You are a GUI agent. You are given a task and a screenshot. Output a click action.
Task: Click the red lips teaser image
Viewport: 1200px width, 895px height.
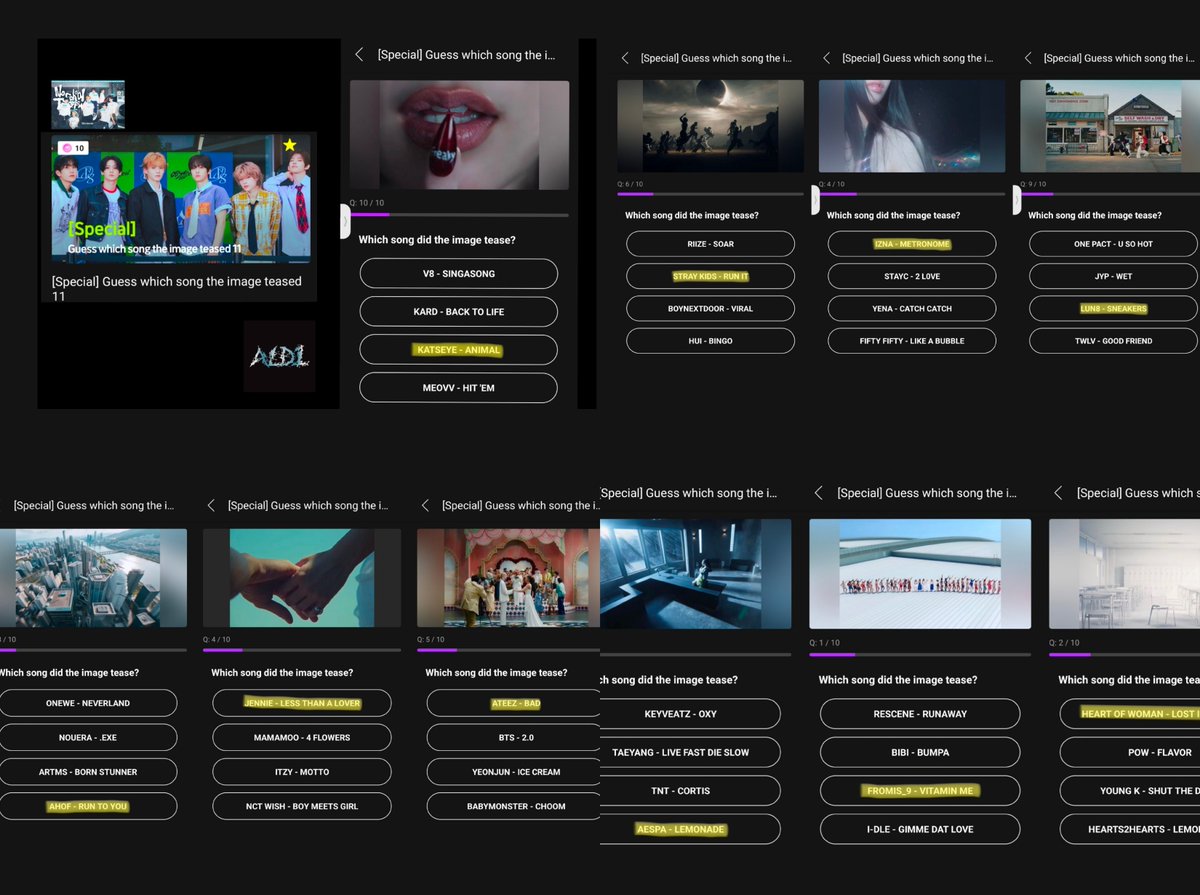pyautogui.click(x=459, y=135)
